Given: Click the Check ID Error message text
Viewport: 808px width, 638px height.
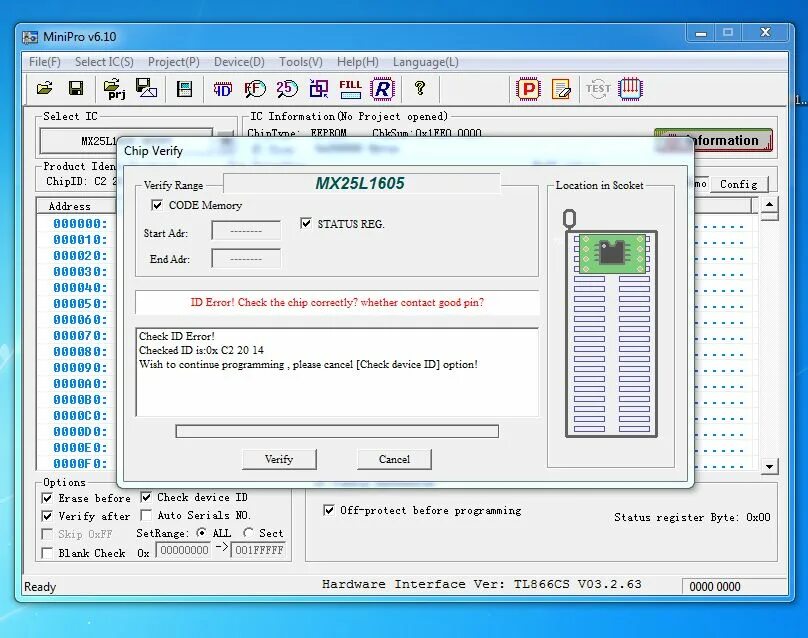Looking at the screenshot, I should (177, 336).
